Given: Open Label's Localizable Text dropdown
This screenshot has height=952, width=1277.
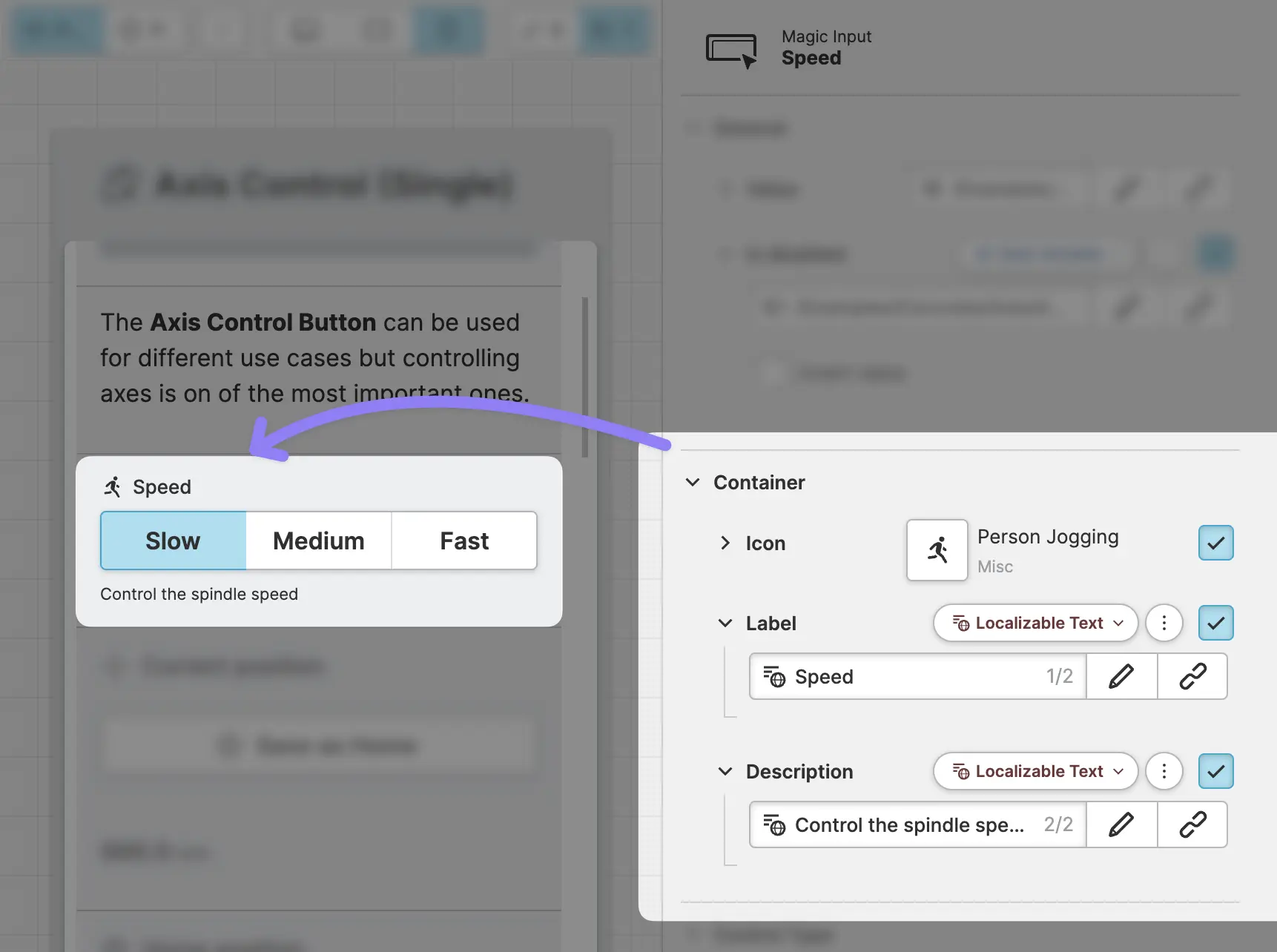Looking at the screenshot, I should [x=1036, y=623].
